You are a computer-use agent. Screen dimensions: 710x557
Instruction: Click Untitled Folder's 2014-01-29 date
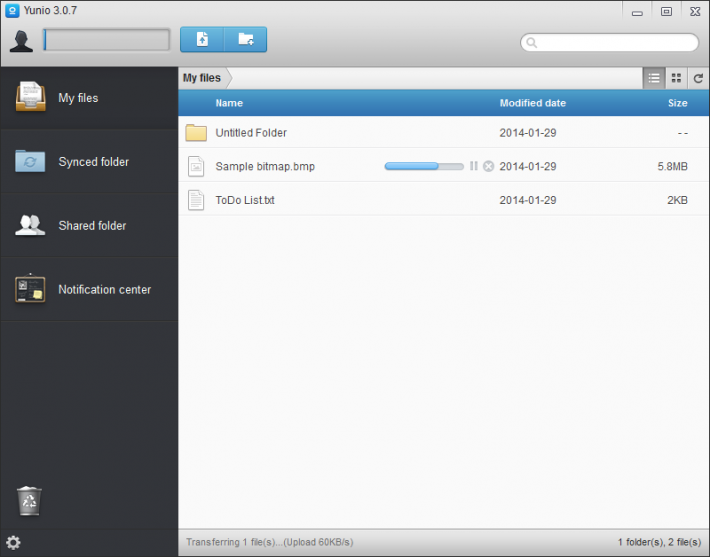[x=528, y=133]
